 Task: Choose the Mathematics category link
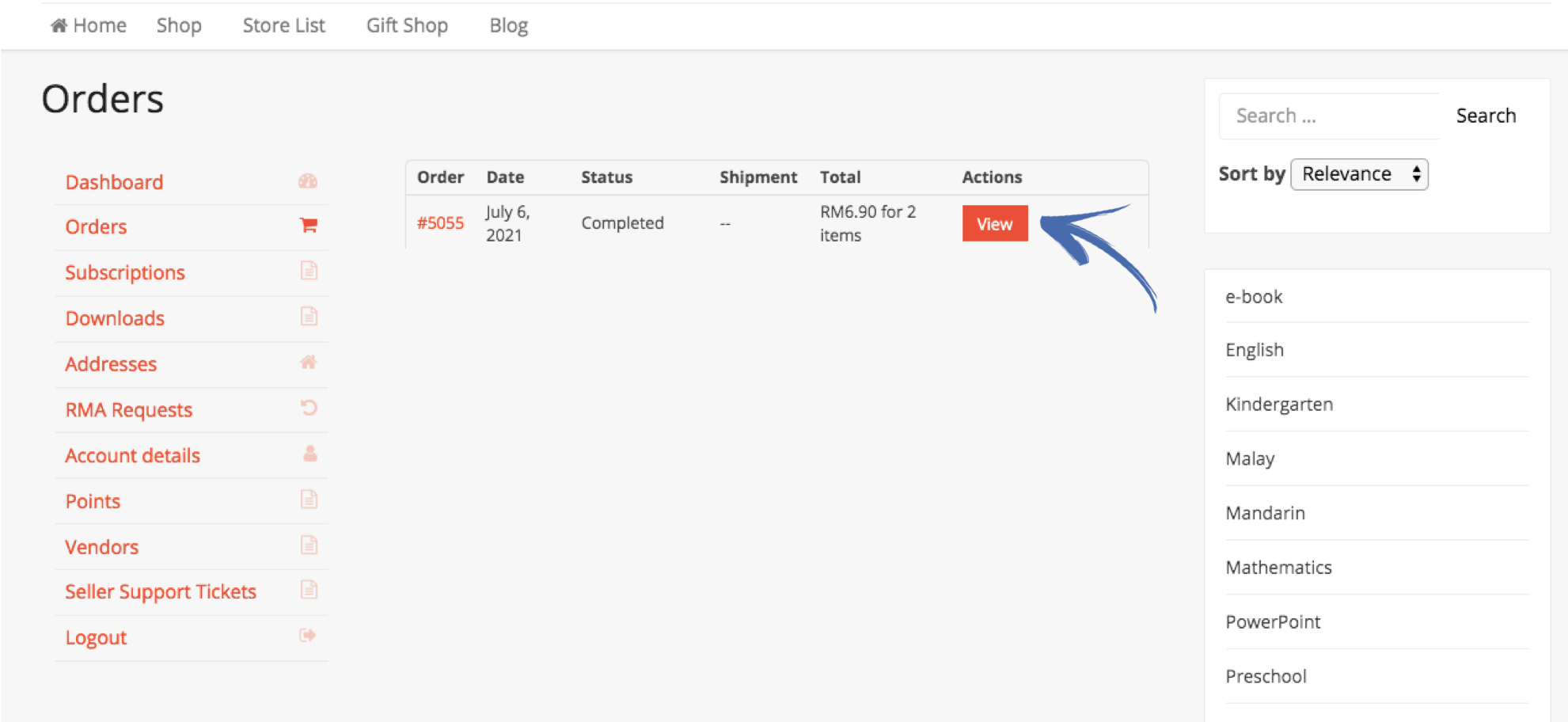pos(1278,568)
